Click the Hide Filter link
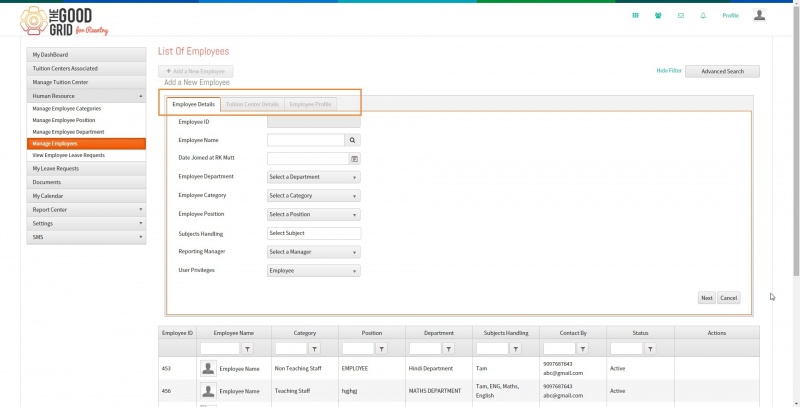The height and width of the screenshot is (407, 800). coord(669,70)
